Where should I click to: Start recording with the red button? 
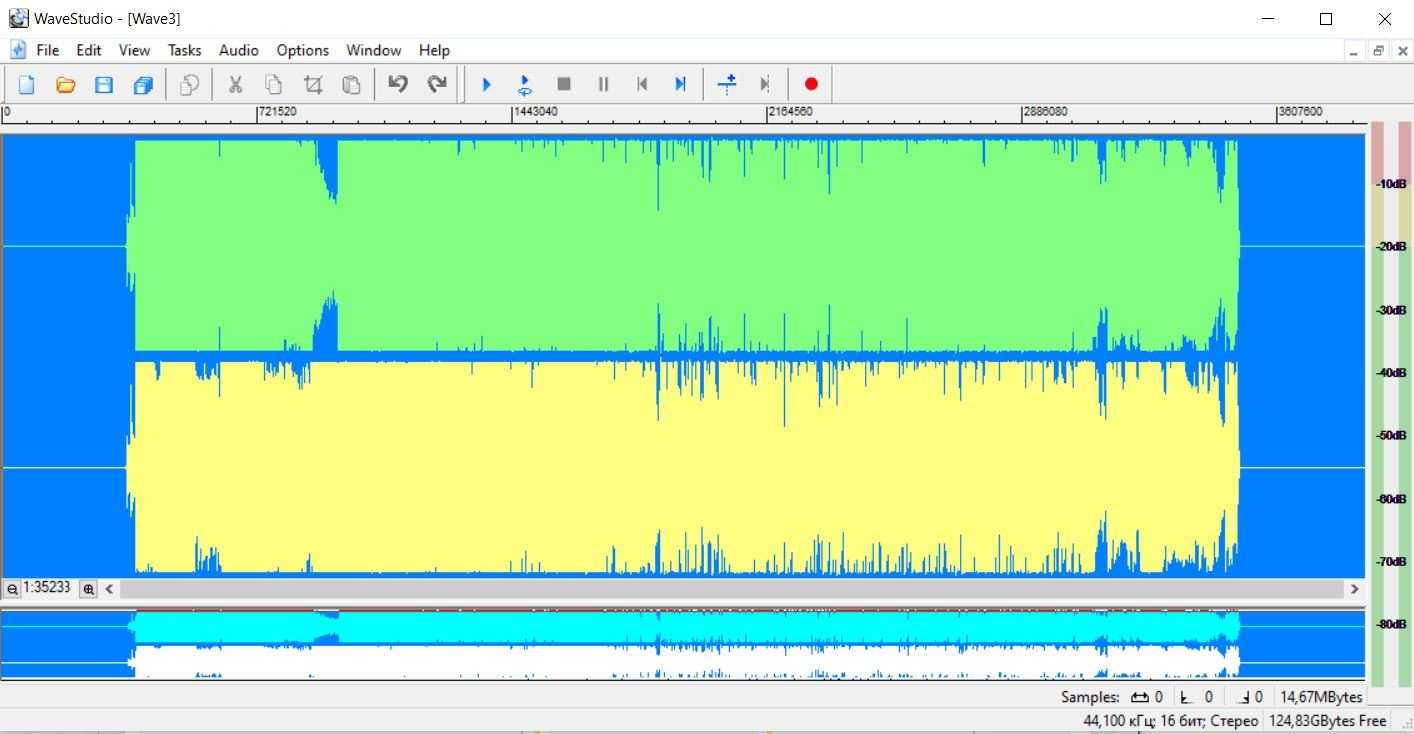click(811, 85)
